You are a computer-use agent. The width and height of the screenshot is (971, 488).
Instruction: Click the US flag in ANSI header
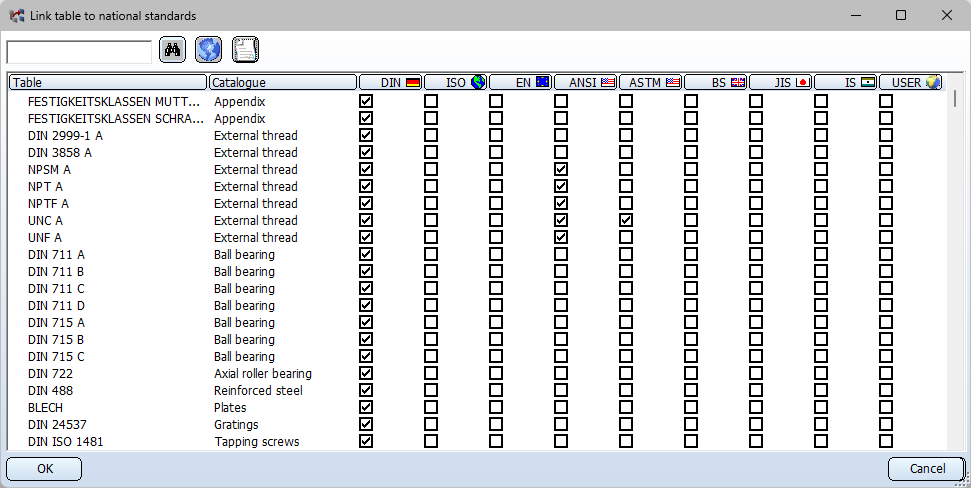click(608, 82)
